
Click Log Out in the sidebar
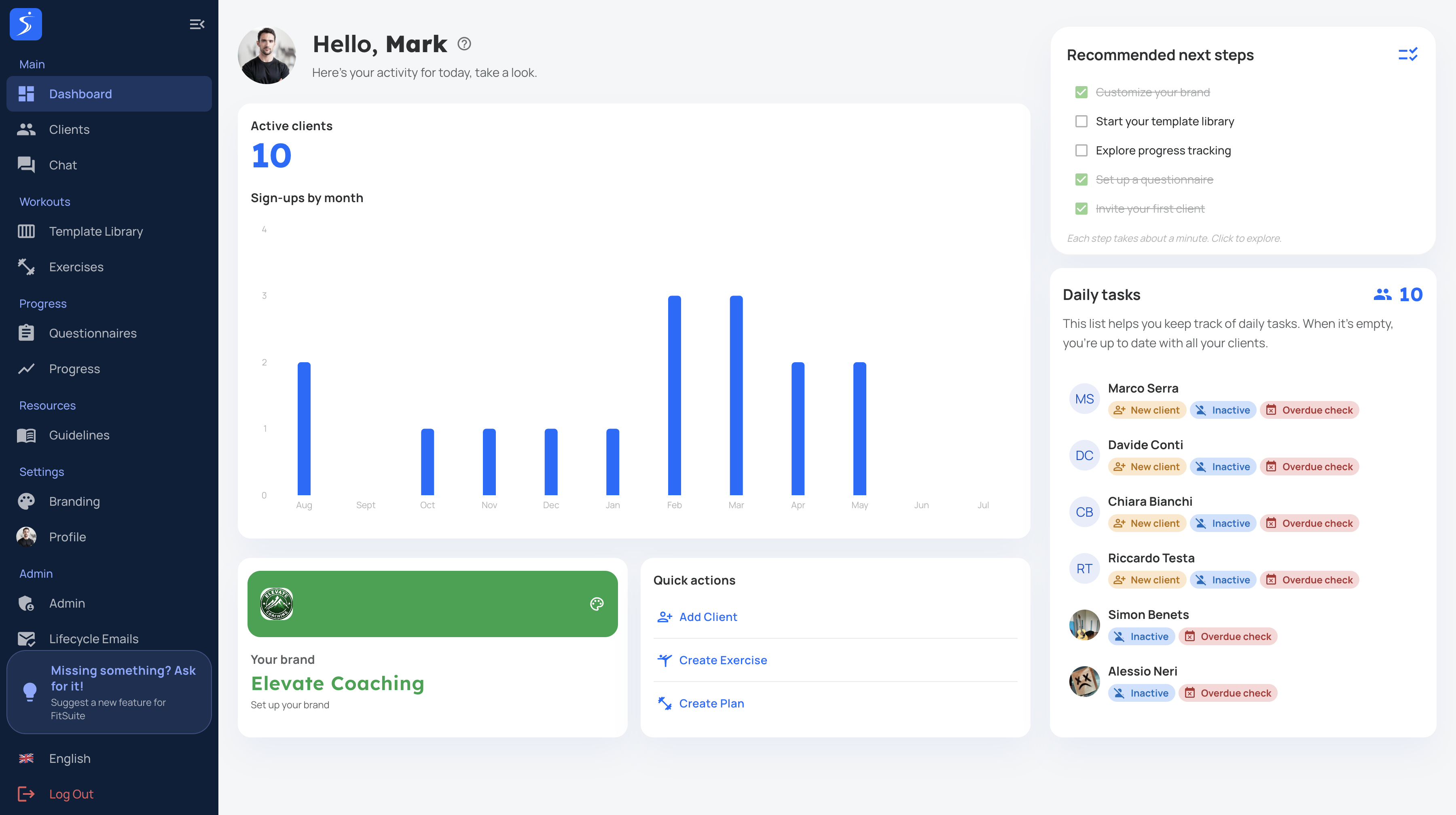point(109,794)
